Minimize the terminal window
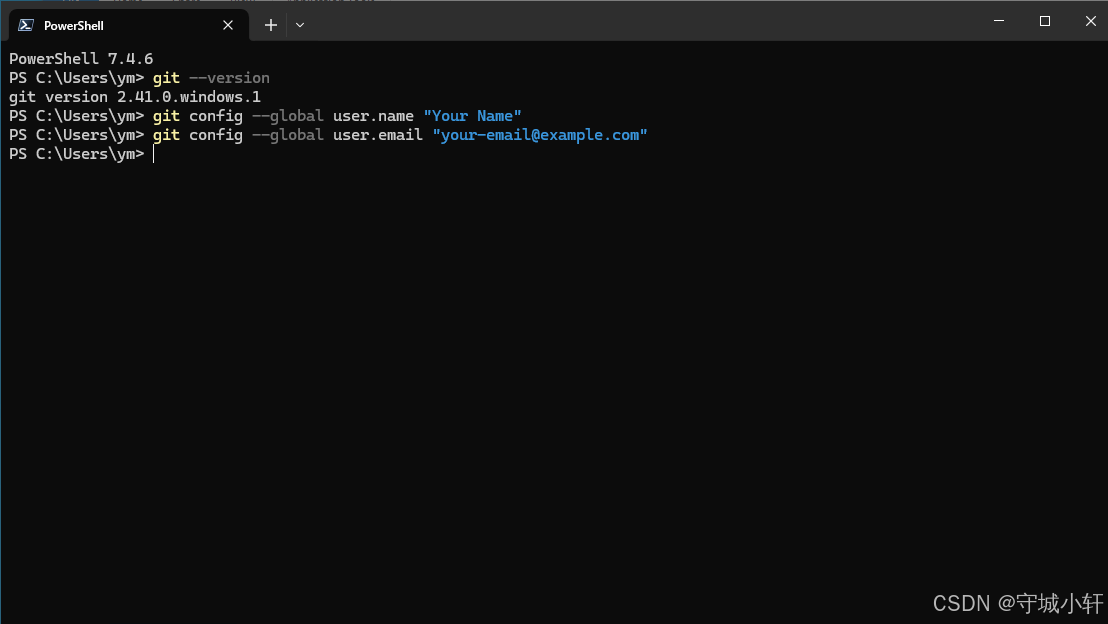1108x624 pixels. [998, 21]
